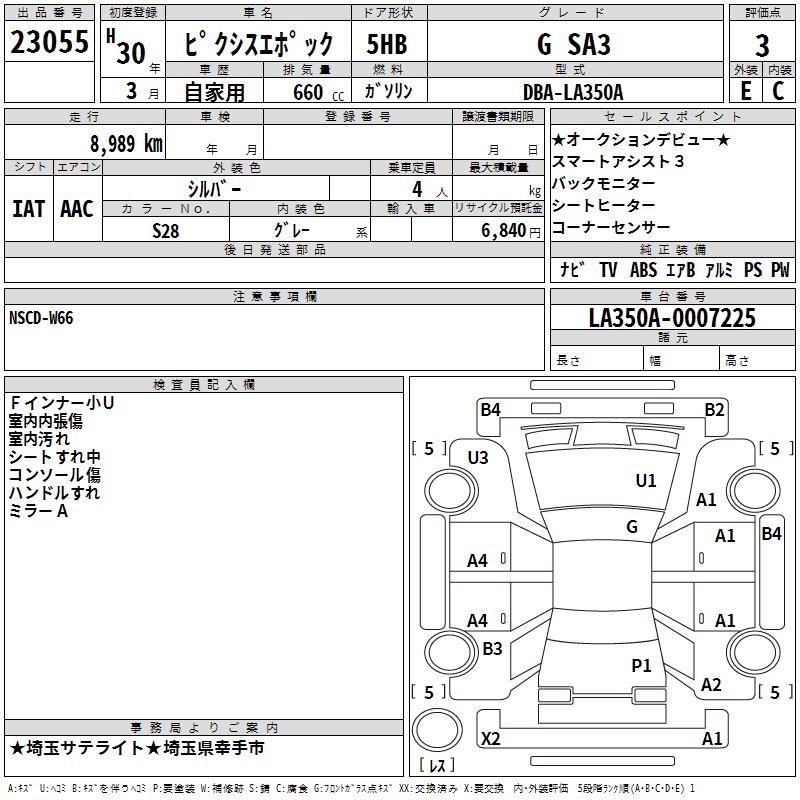
Task: Select the exterior grade E cell
Action: [x=745, y=91]
